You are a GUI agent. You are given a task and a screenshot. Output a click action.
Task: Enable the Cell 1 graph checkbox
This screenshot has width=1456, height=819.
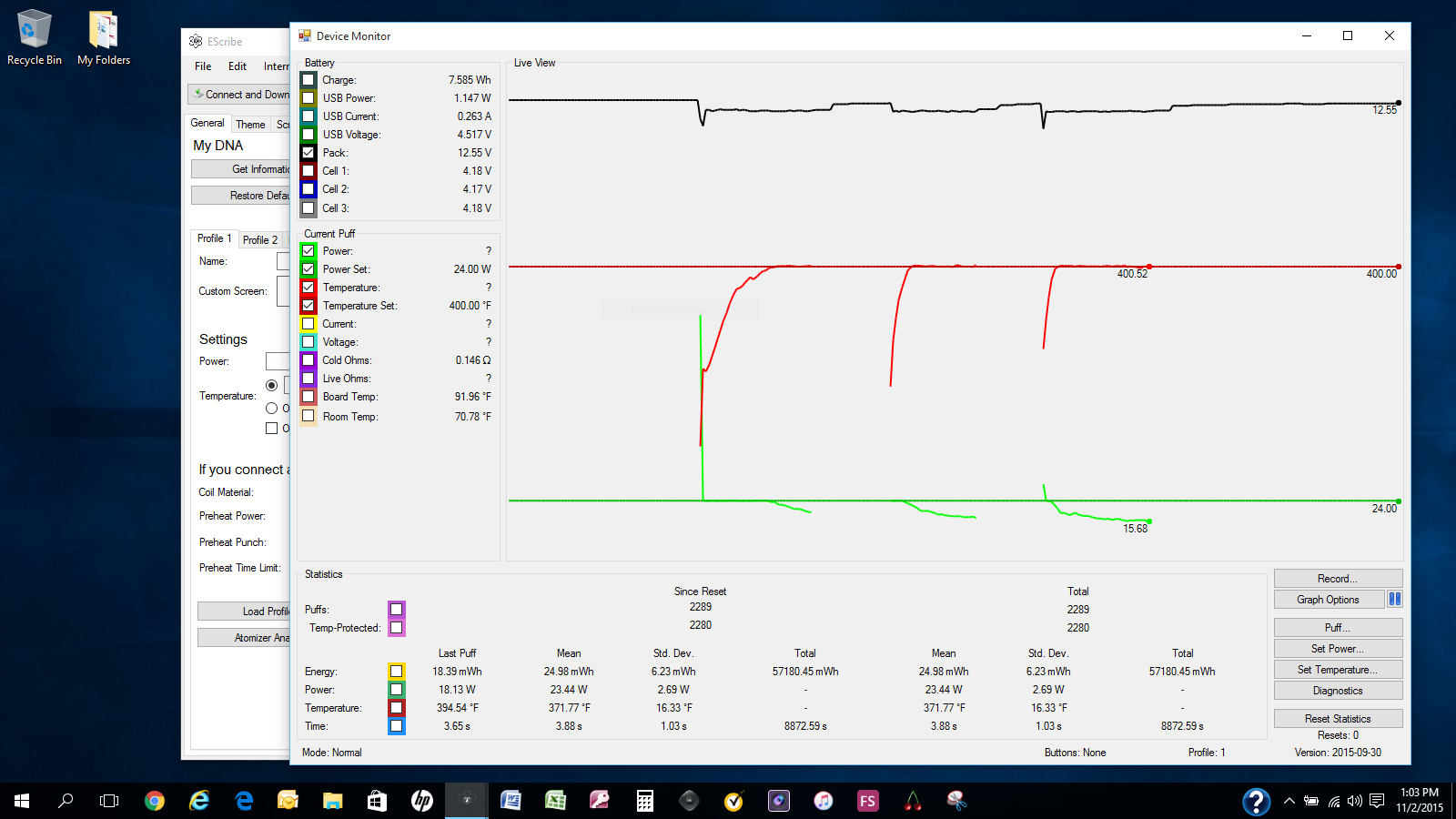tap(308, 171)
